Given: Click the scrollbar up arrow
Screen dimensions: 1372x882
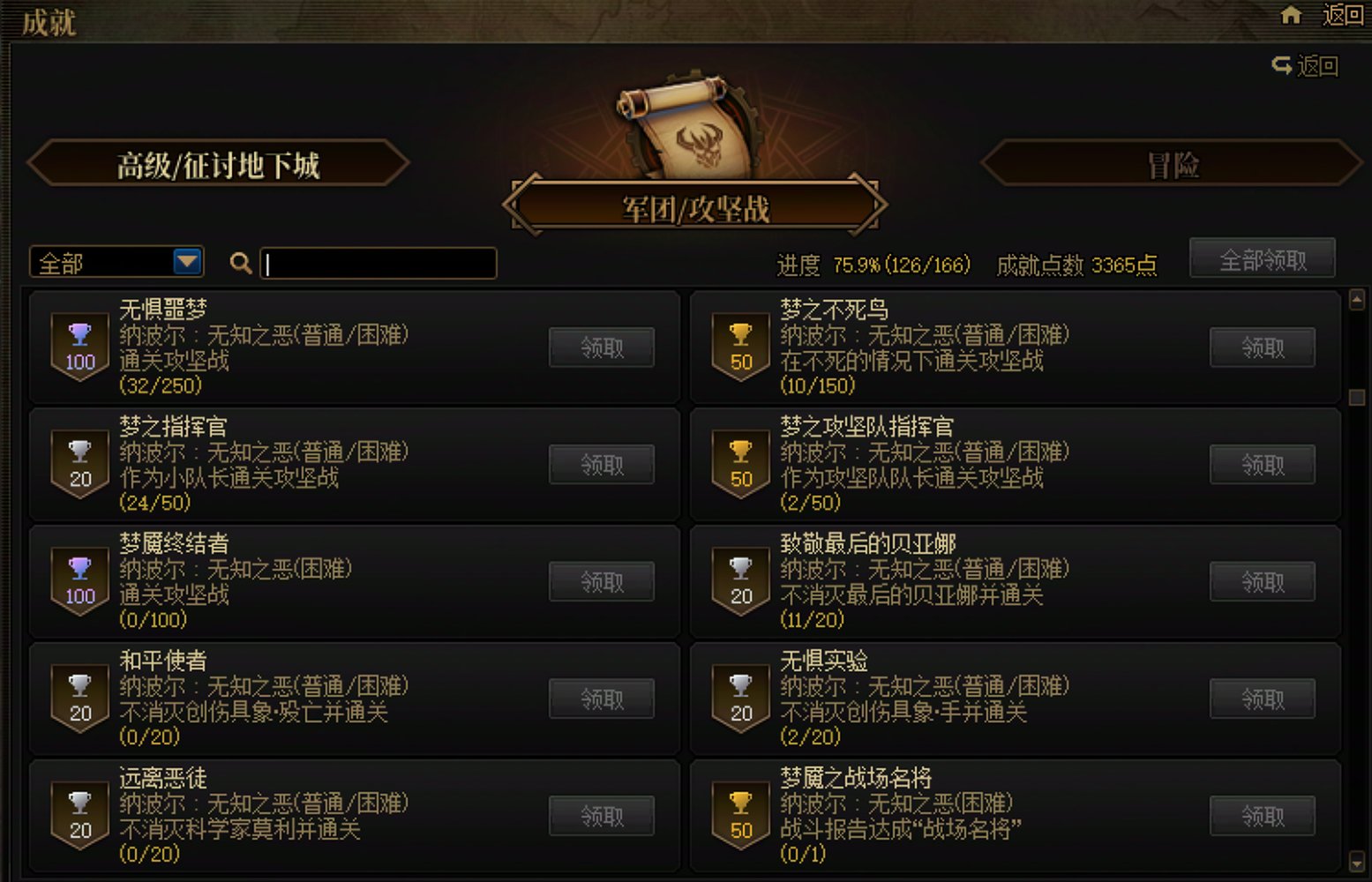Looking at the screenshot, I should pos(1357,301).
